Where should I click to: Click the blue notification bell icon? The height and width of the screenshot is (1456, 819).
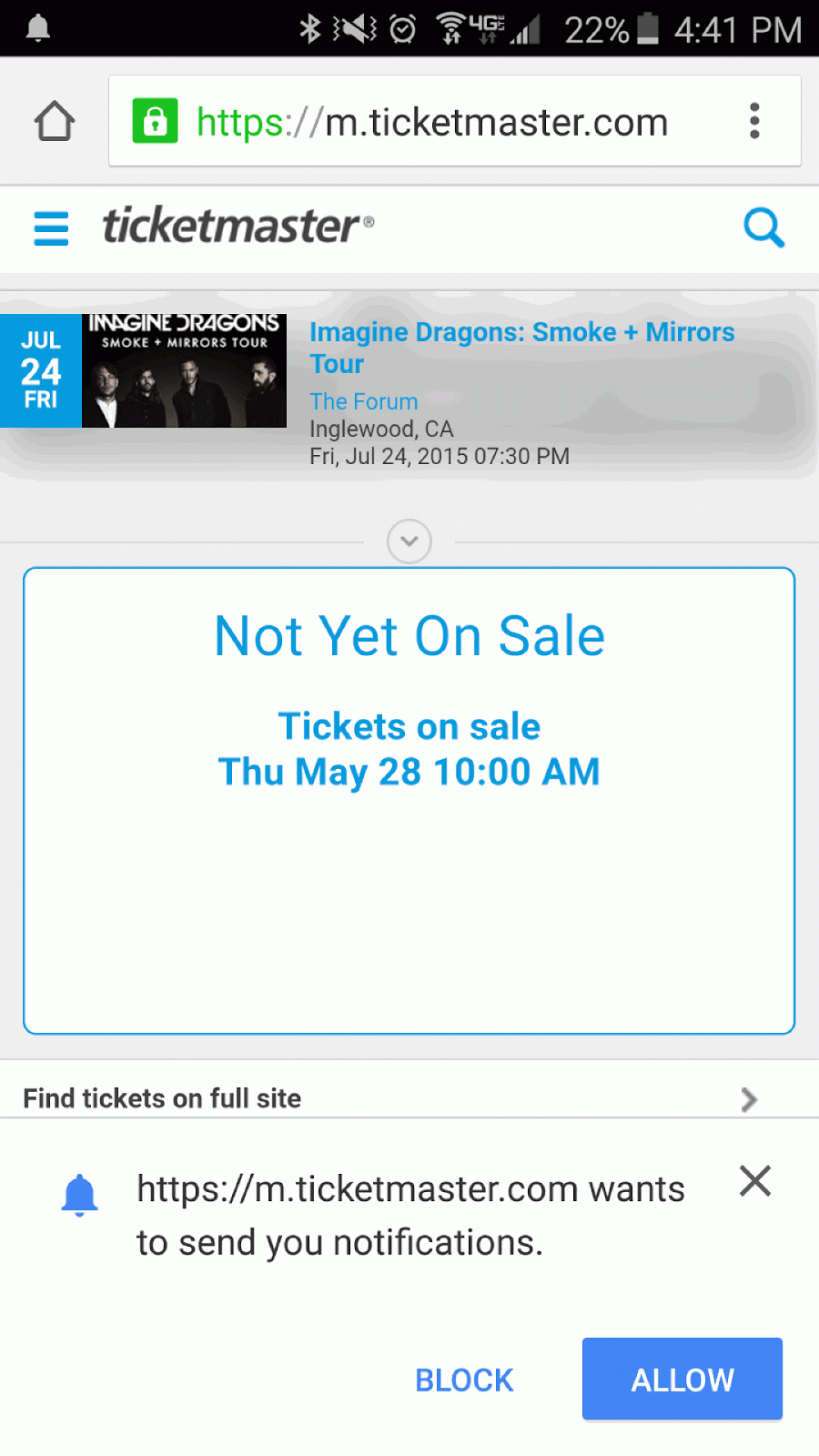tap(79, 1195)
